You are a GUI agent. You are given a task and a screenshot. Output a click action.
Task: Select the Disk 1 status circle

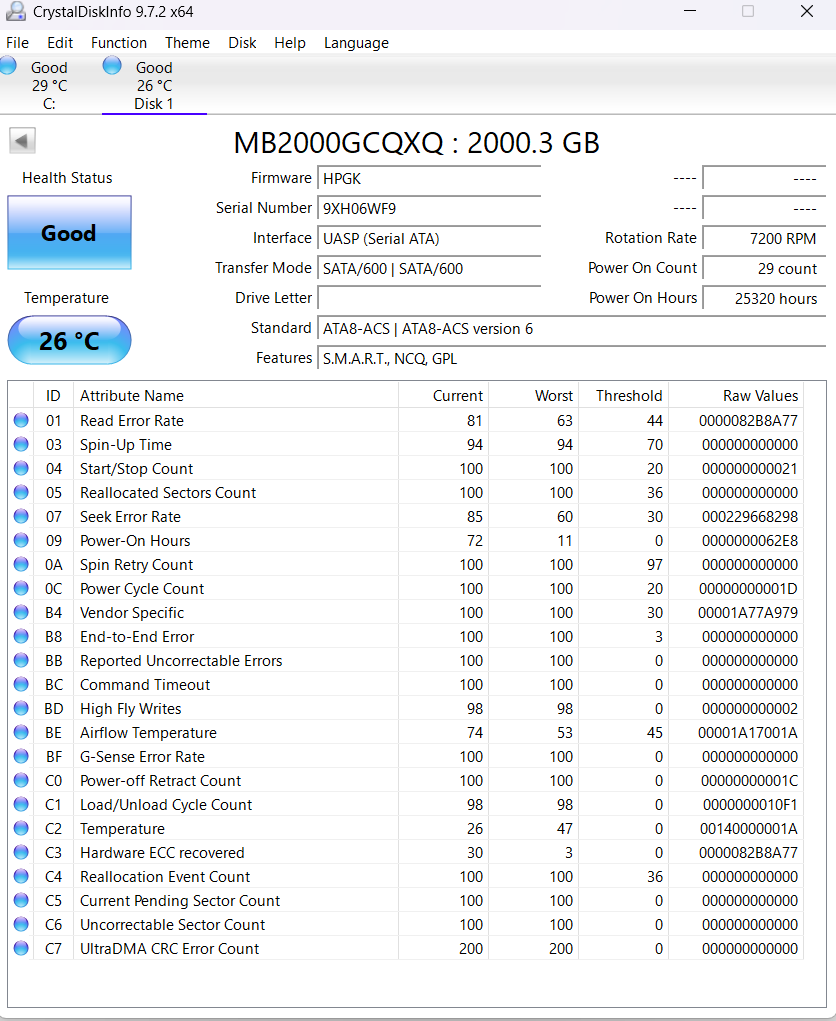(x=111, y=64)
